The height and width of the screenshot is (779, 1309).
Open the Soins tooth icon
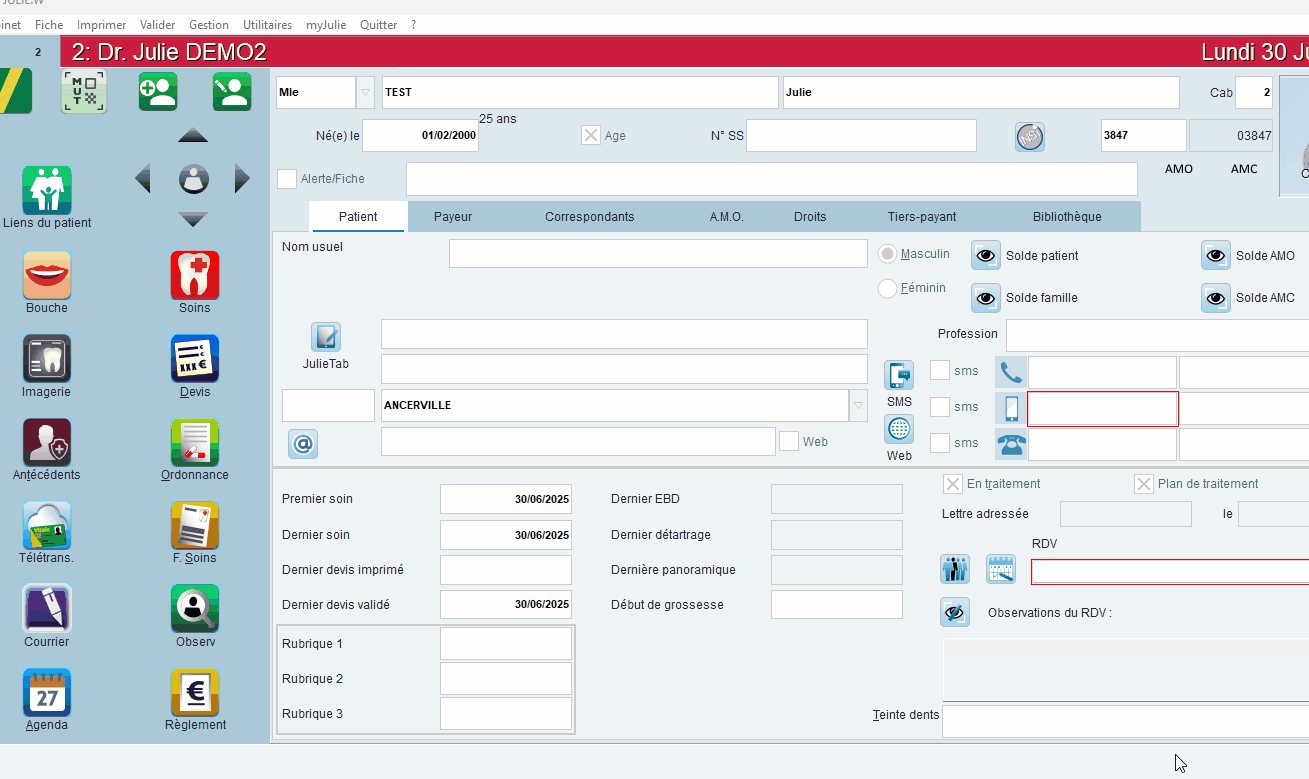click(x=195, y=275)
